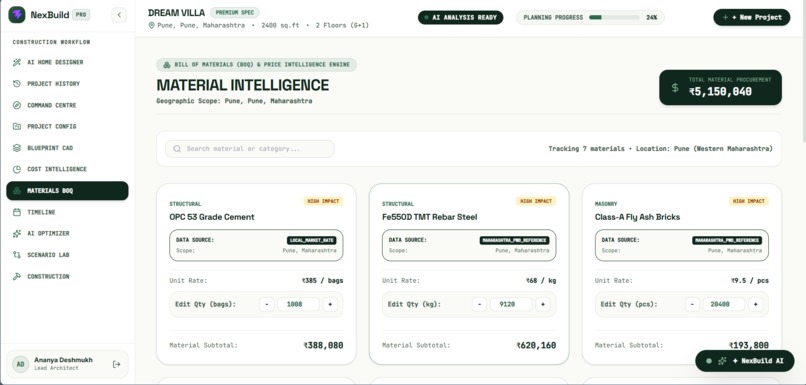
Task: Focus the Search material or category field
Action: click(250, 149)
